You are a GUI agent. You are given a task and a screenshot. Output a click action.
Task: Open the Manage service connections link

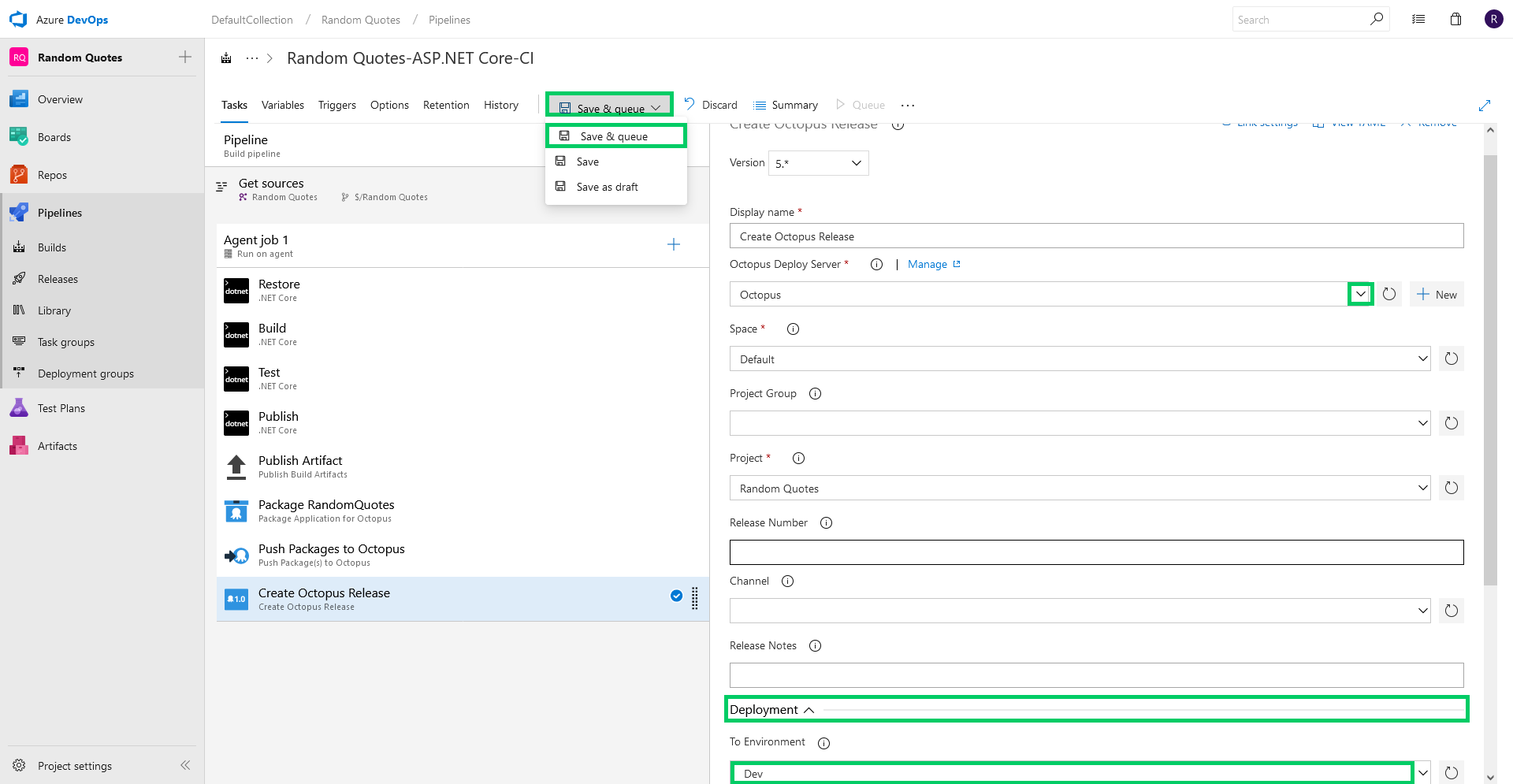tap(934, 264)
